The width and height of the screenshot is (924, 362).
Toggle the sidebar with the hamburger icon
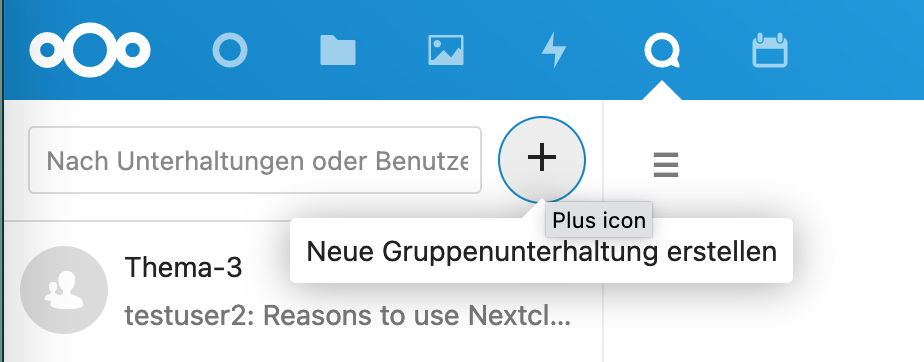666,165
